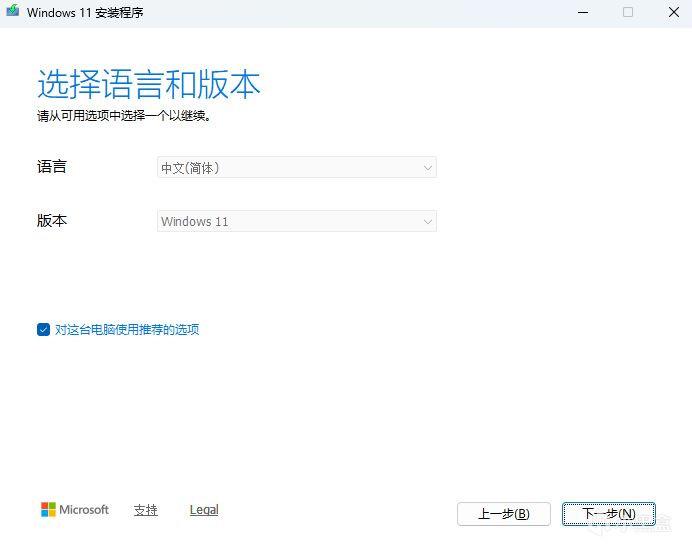The width and height of the screenshot is (692, 549).
Task: Click the 版本 field label
Action: (52, 220)
